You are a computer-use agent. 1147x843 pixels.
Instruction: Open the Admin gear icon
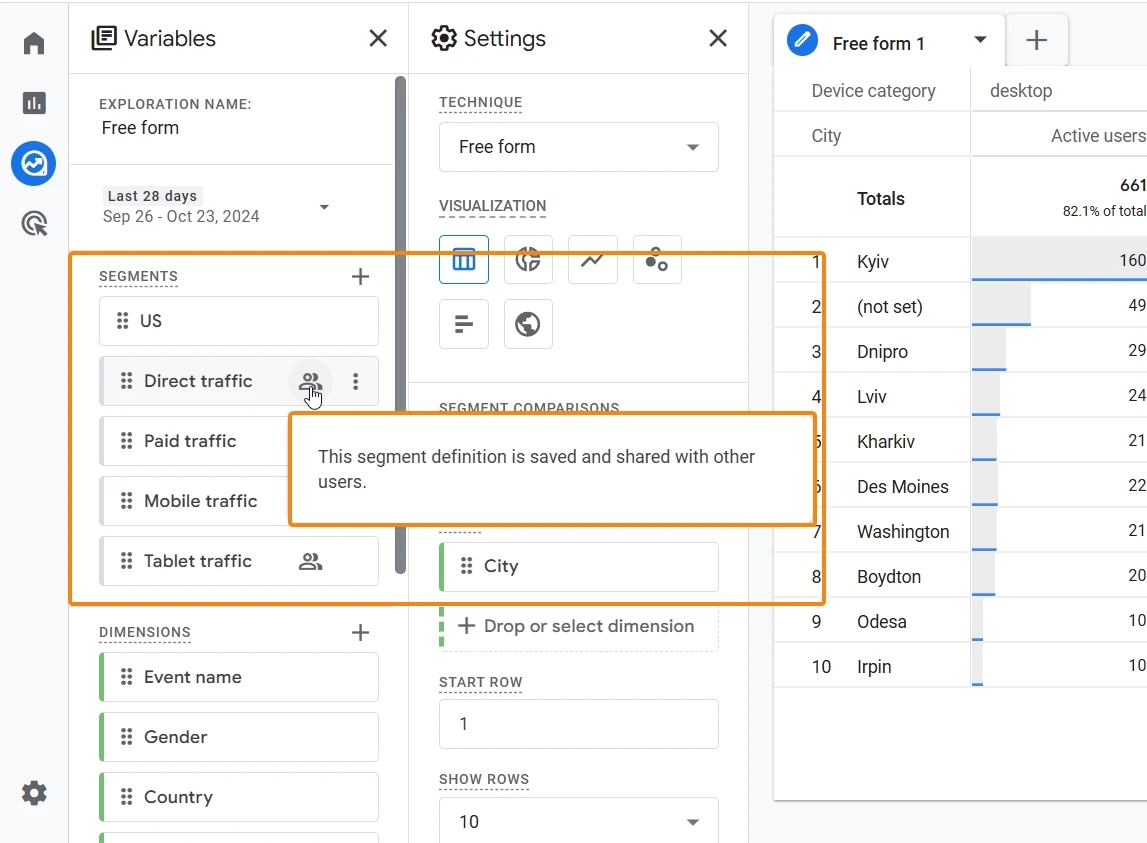click(34, 793)
